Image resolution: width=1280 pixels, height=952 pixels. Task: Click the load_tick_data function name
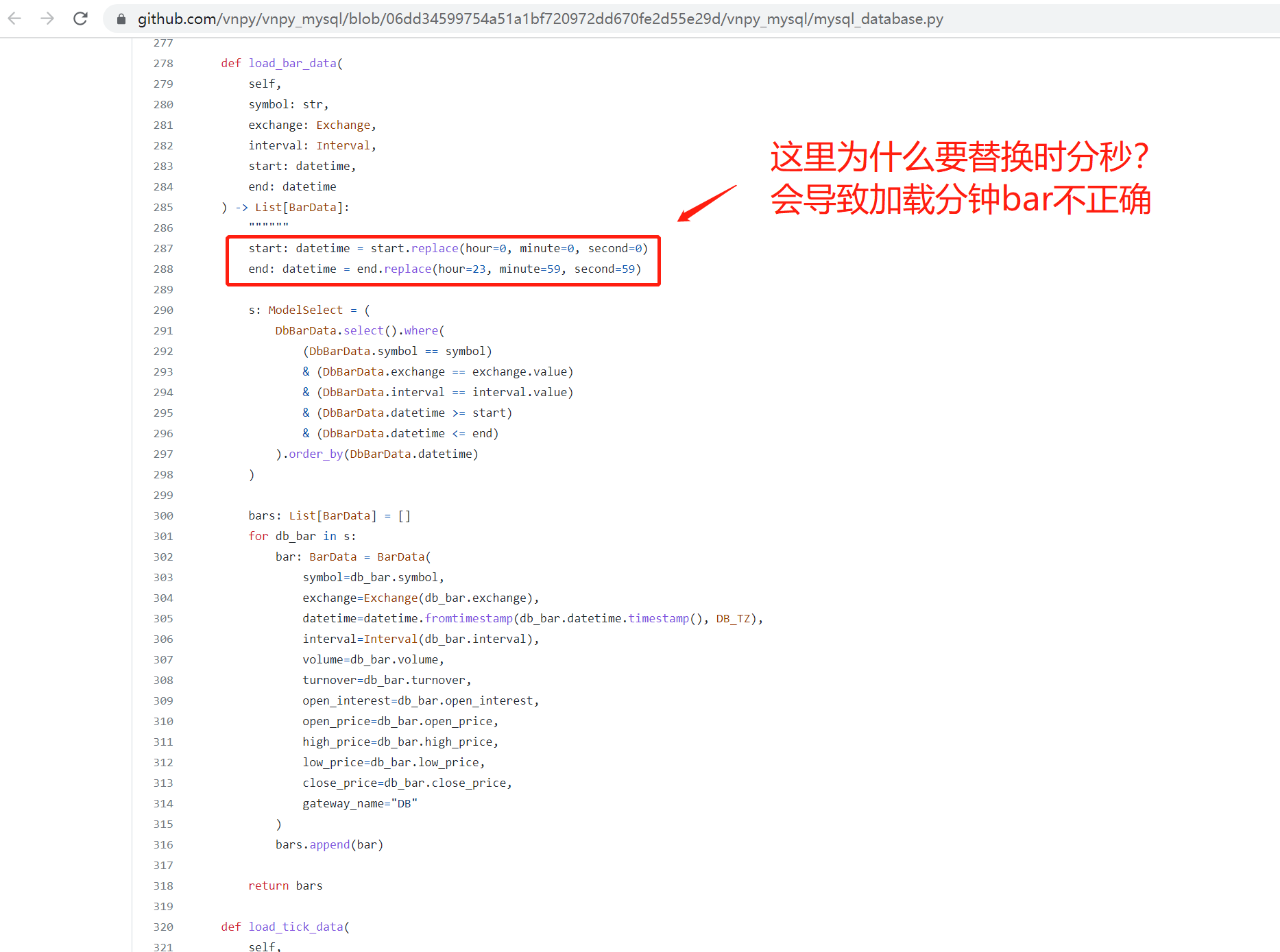pyautogui.click(x=297, y=927)
